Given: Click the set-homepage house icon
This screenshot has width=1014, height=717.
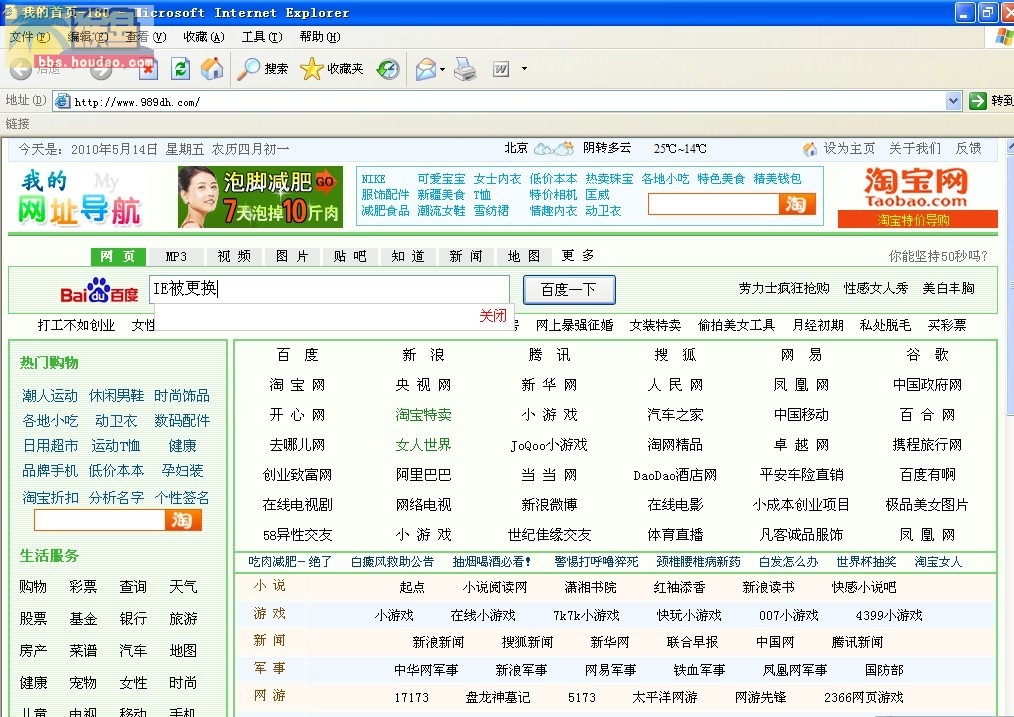Looking at the screenshot, I should point(810,149).
